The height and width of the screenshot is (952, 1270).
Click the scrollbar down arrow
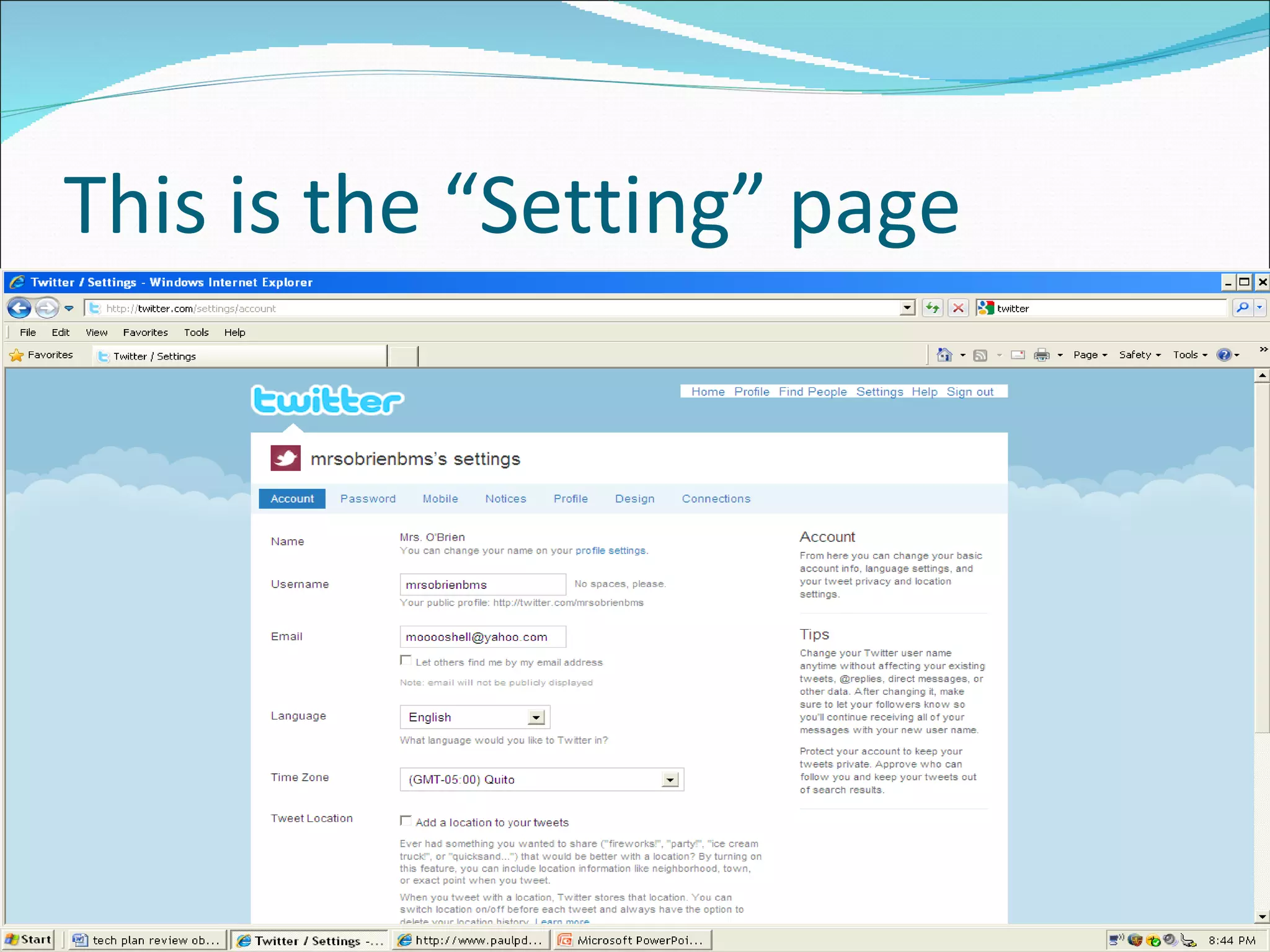pyautogui.click(x=1262, y=917)
